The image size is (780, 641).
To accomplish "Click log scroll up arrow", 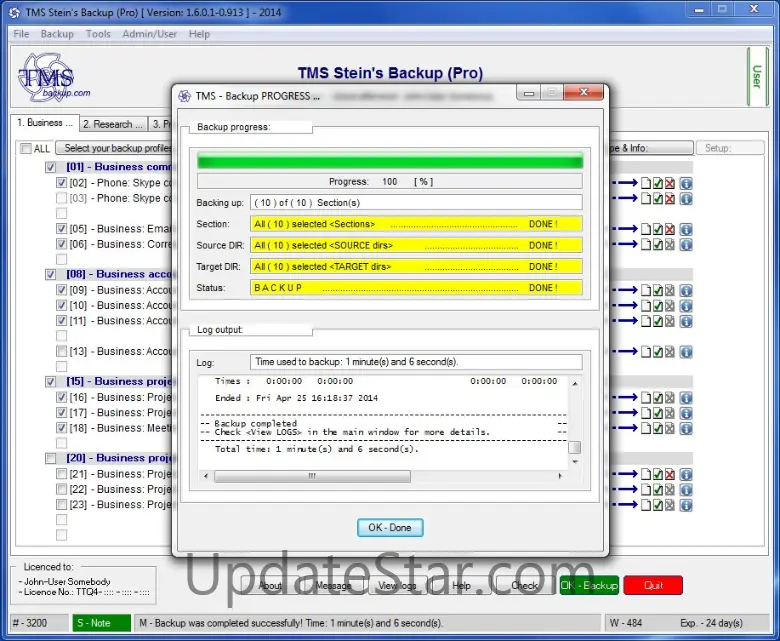I will point(575,383).
